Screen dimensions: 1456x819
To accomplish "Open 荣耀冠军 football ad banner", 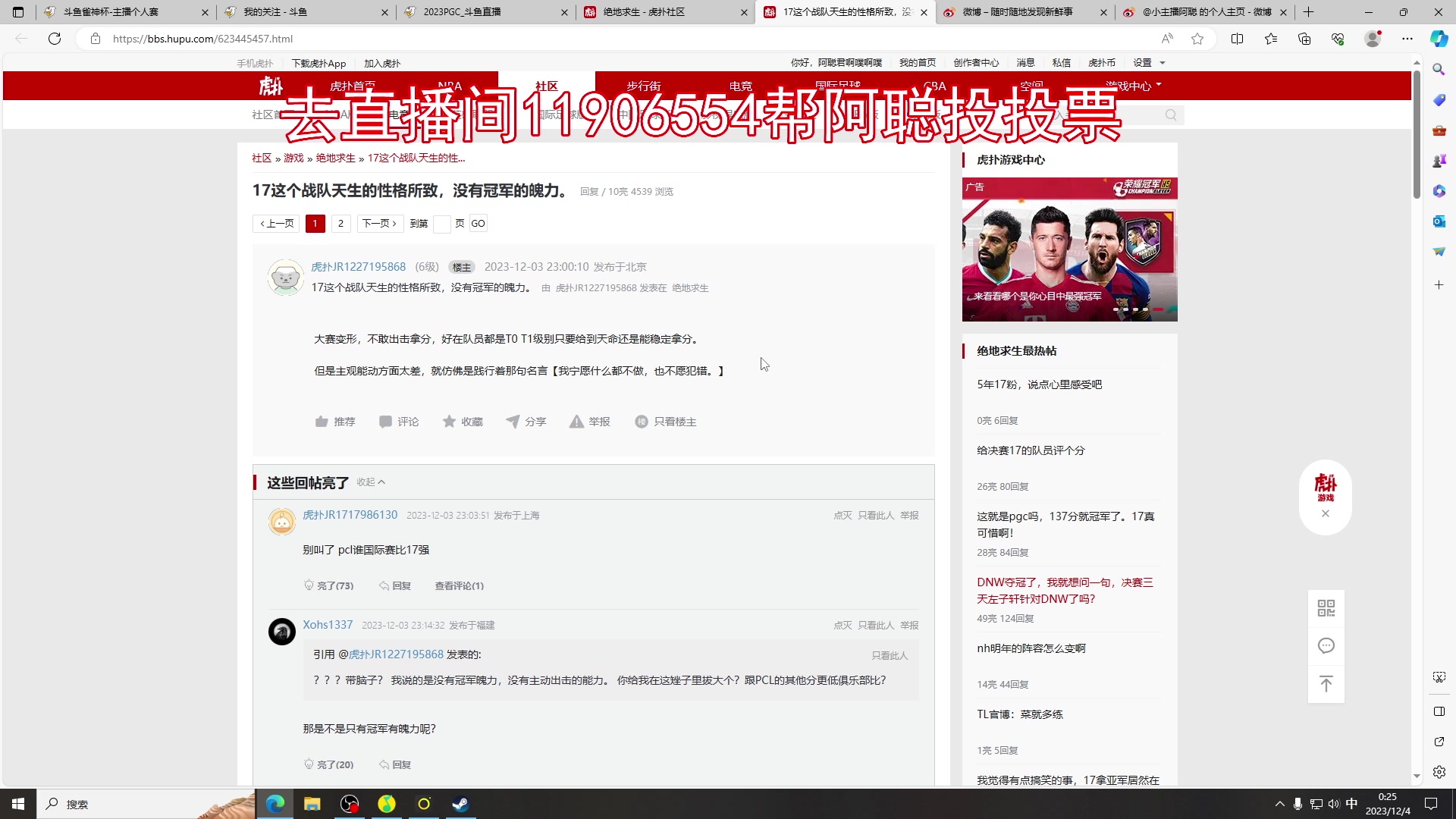I will (1069, 249).
